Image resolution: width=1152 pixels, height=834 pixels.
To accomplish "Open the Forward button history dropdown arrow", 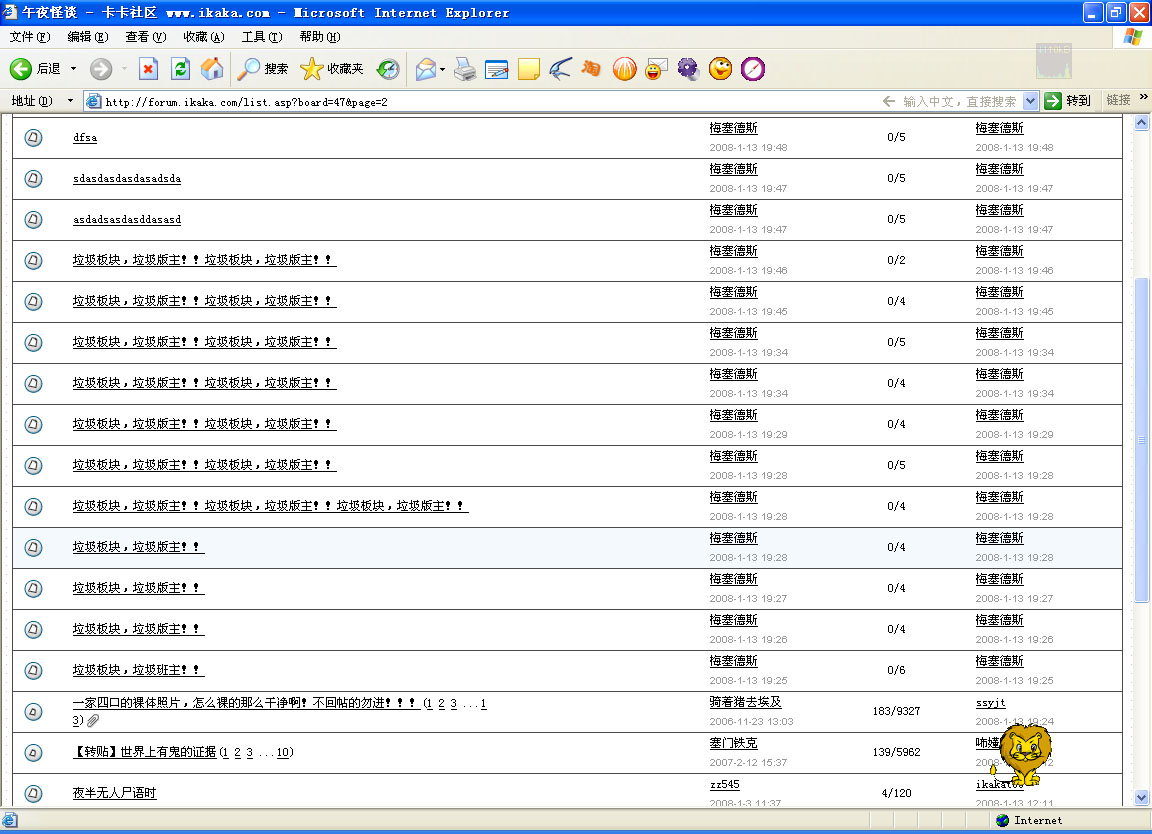I will pos(124,69).
